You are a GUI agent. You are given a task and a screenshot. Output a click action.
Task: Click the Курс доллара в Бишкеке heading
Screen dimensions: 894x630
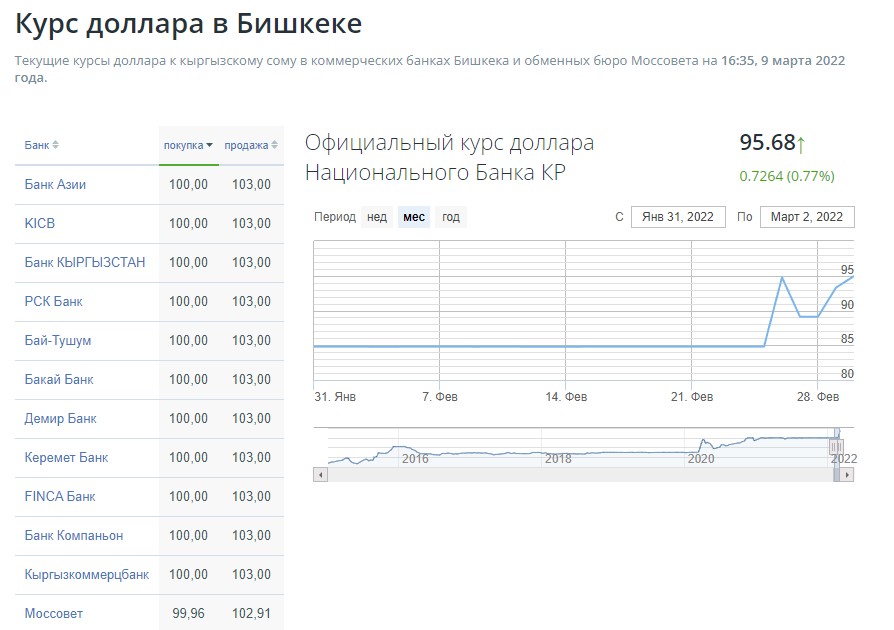[188, 24]
